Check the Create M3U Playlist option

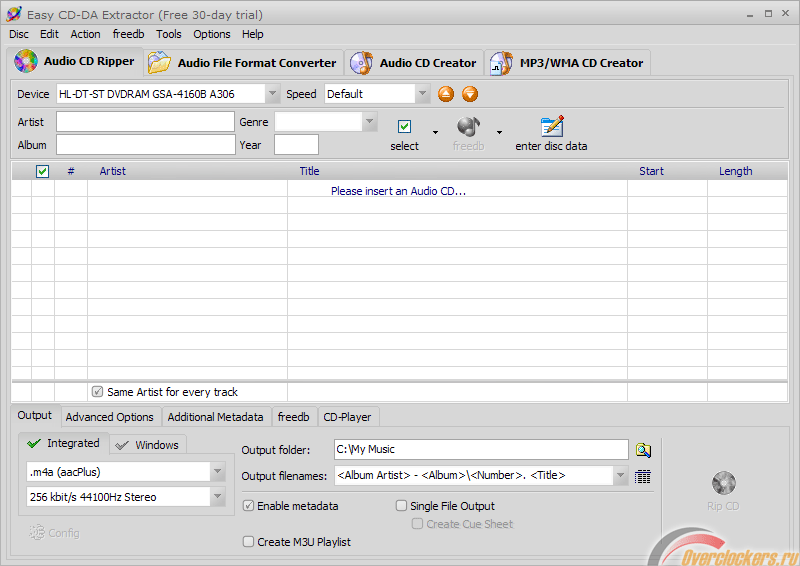click(x=249, y=542)
